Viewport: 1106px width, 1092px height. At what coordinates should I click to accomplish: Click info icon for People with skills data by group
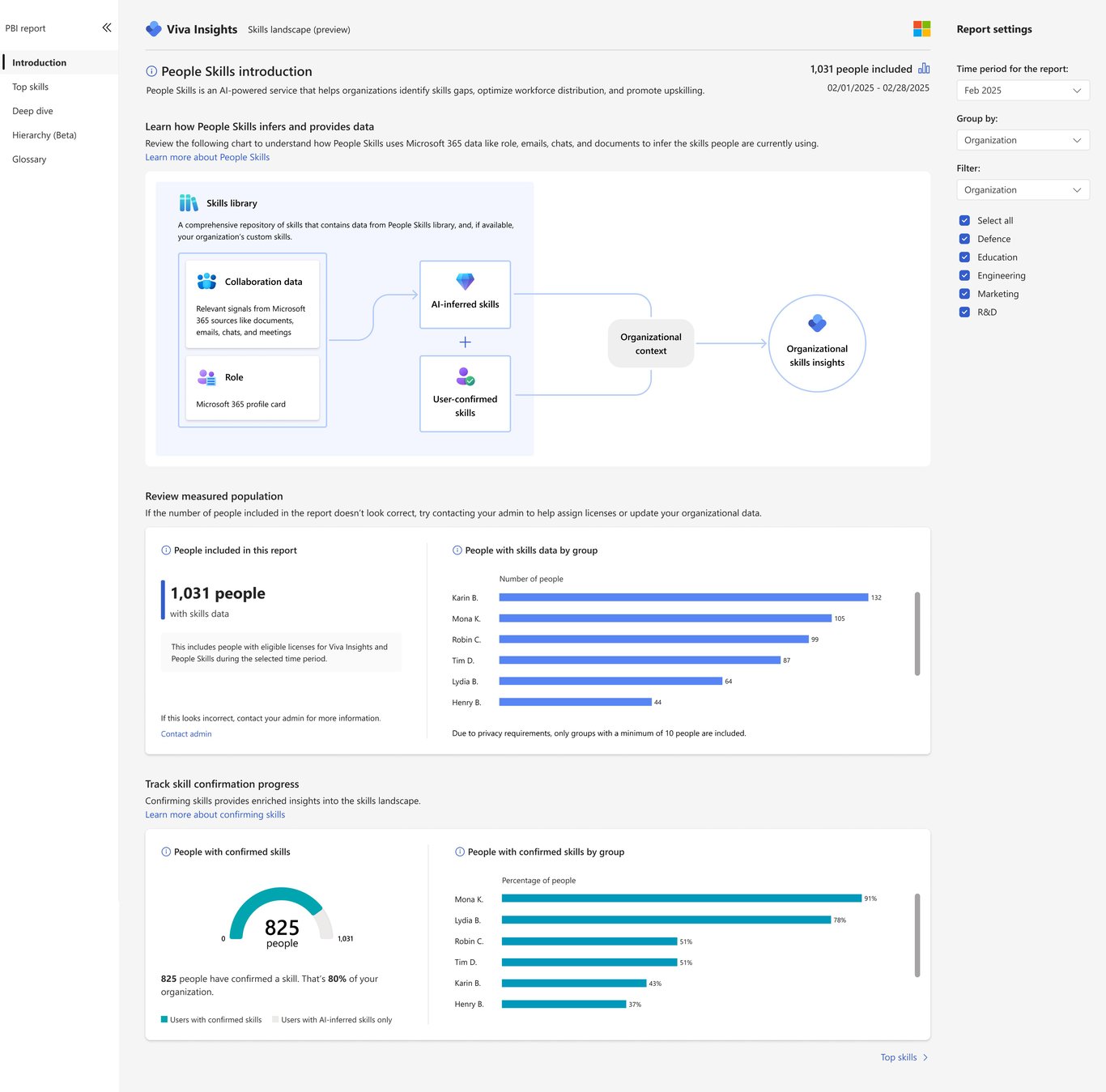[457, 550]
